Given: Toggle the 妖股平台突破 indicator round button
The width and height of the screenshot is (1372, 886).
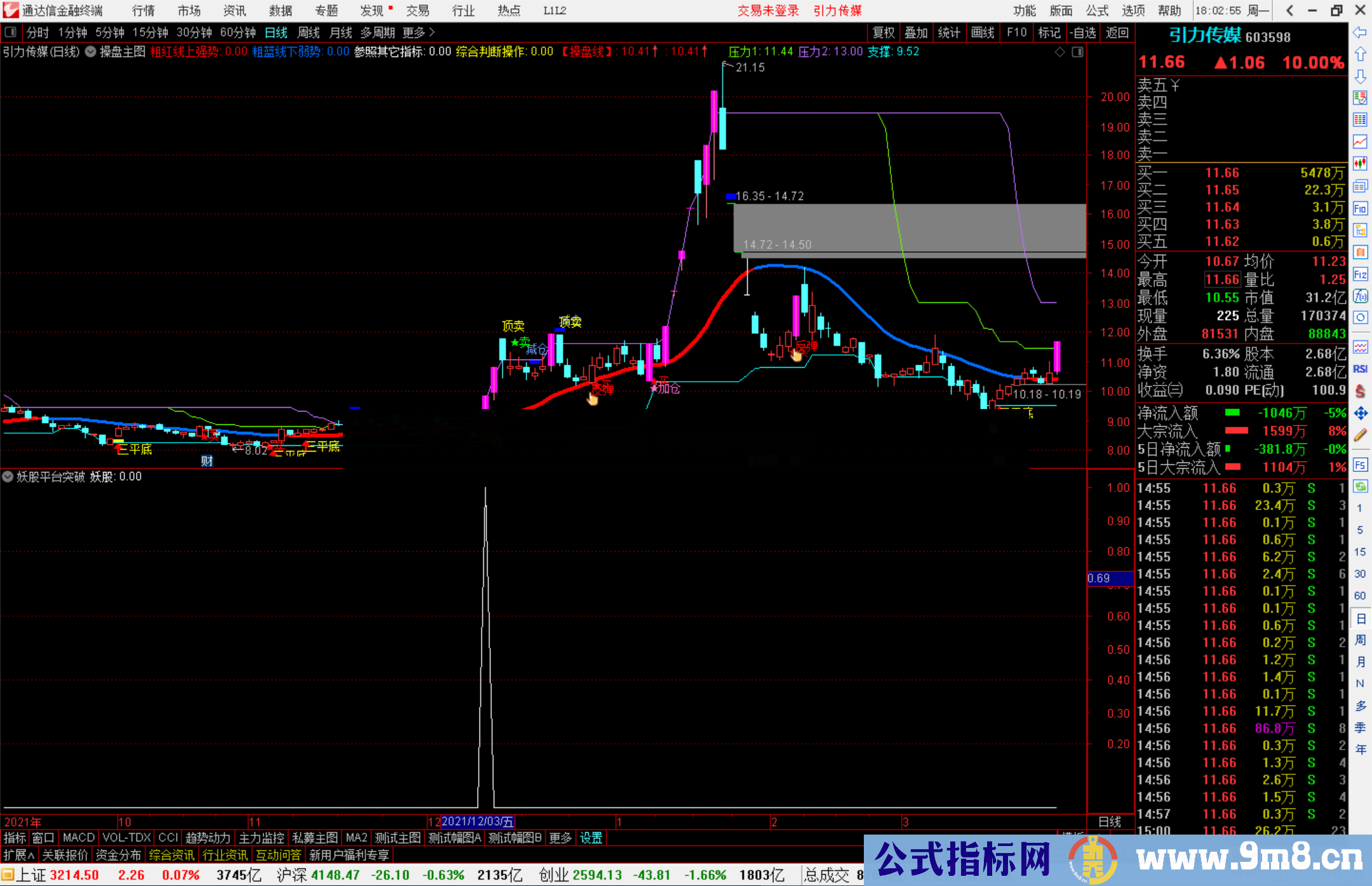Looking at the screenshot, I should click(x=8, y=476).
